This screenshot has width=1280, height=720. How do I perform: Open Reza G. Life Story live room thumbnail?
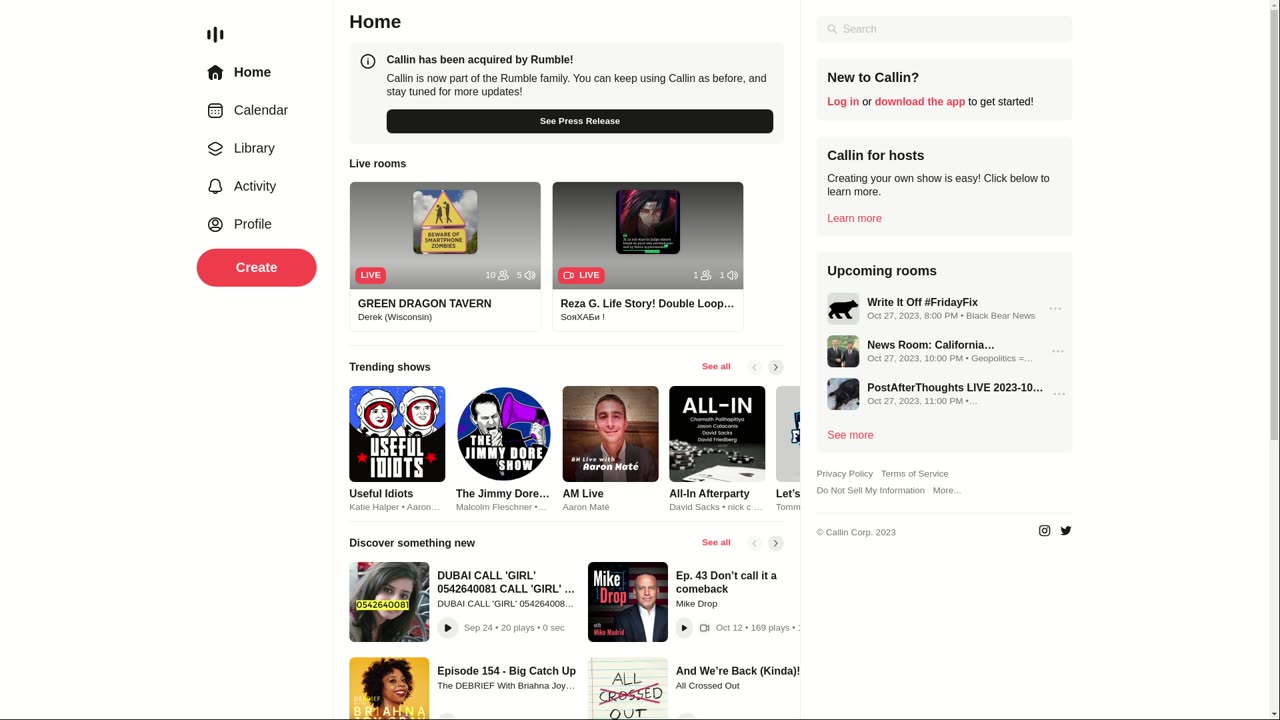(648, 236)
